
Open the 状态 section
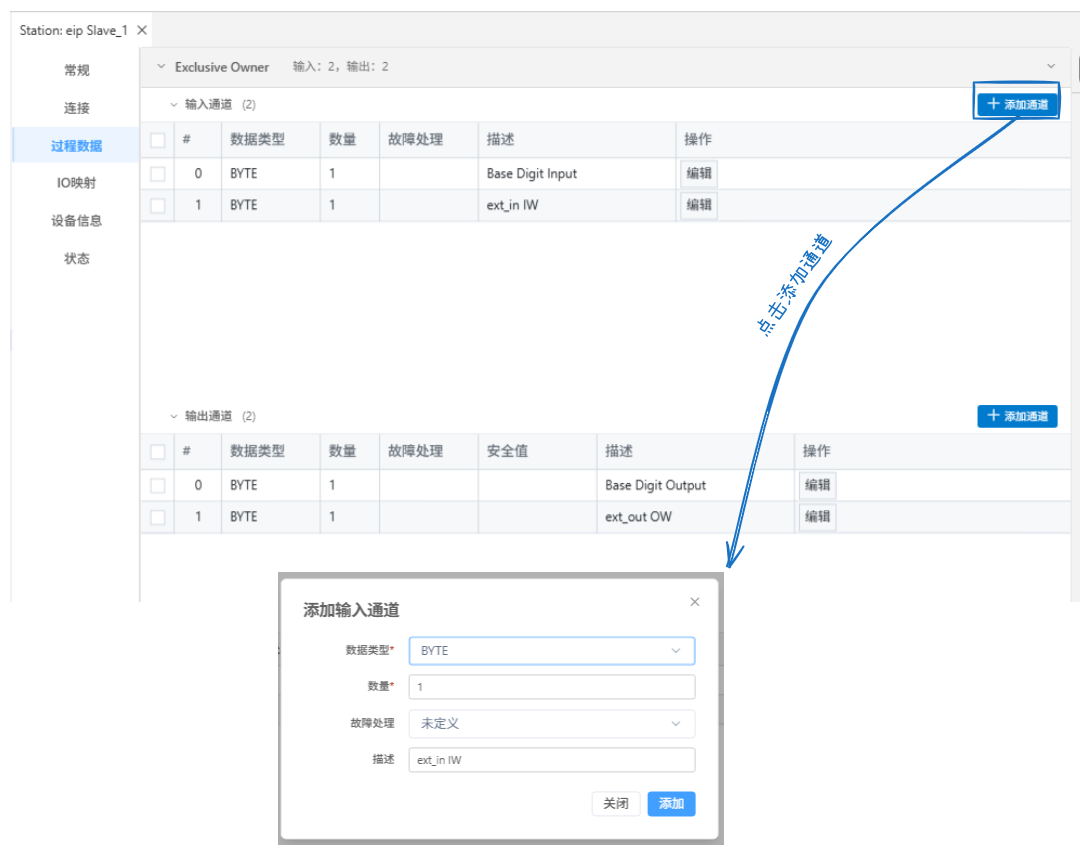click(x=76, y=258)
